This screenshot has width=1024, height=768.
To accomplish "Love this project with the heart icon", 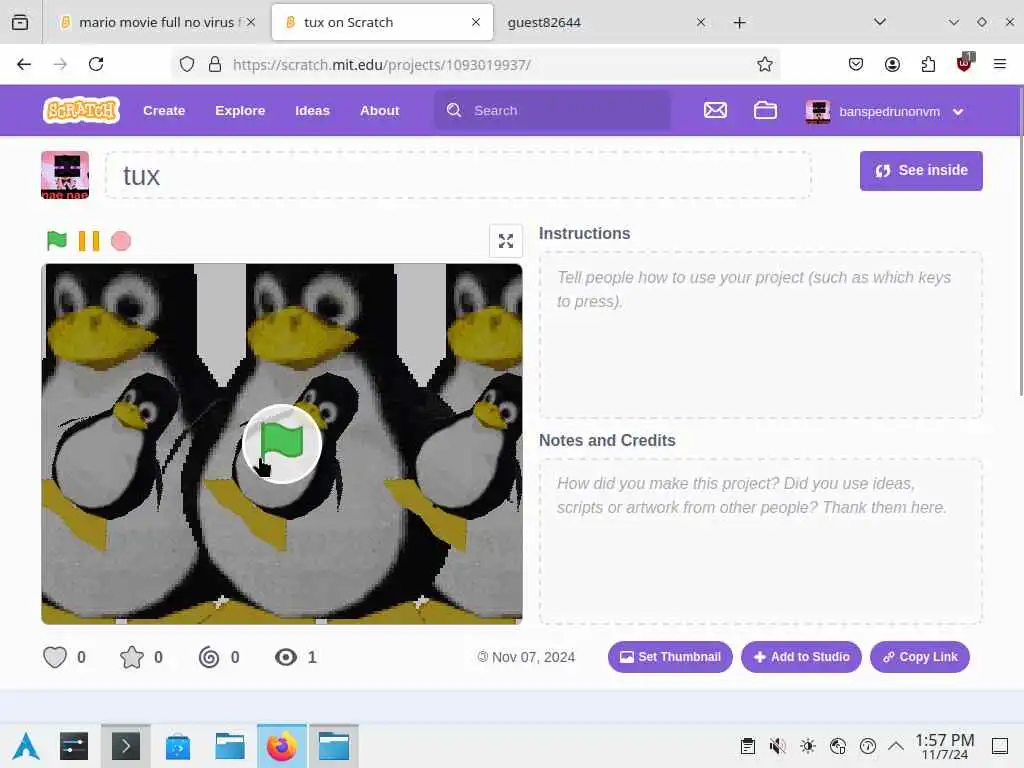I will (x=55, y=657).
